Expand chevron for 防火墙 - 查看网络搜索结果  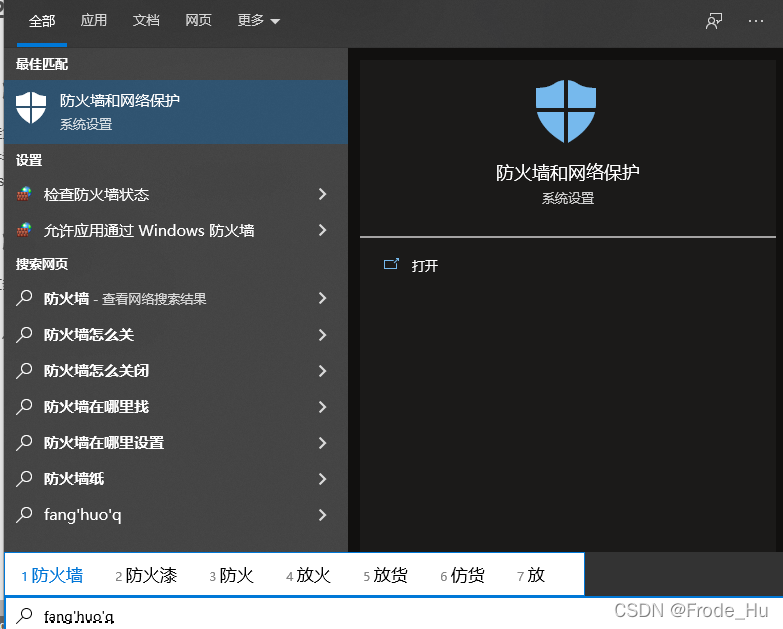(323, 298)
